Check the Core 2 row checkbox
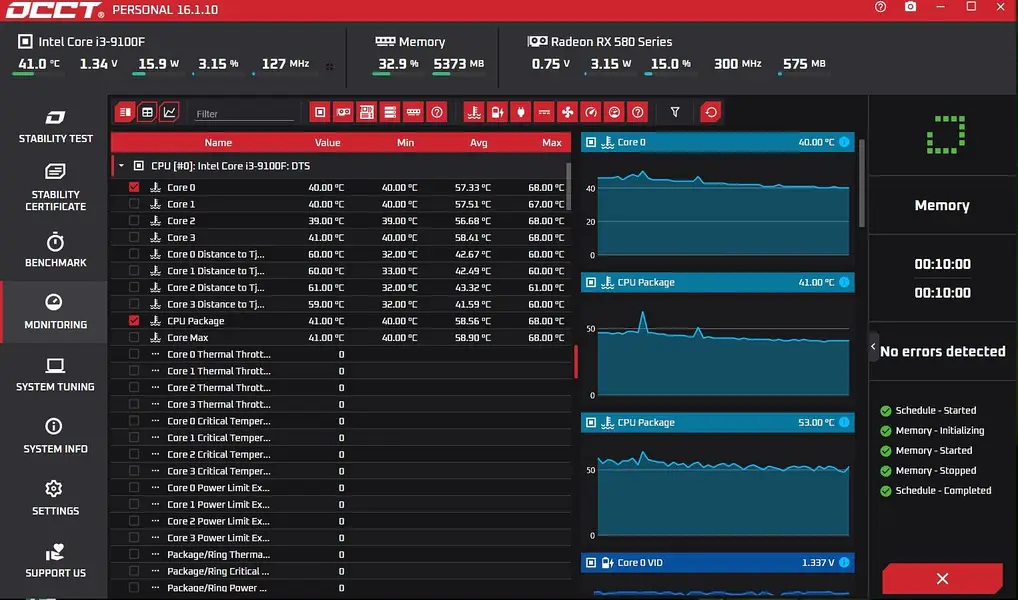 point(134,221)
